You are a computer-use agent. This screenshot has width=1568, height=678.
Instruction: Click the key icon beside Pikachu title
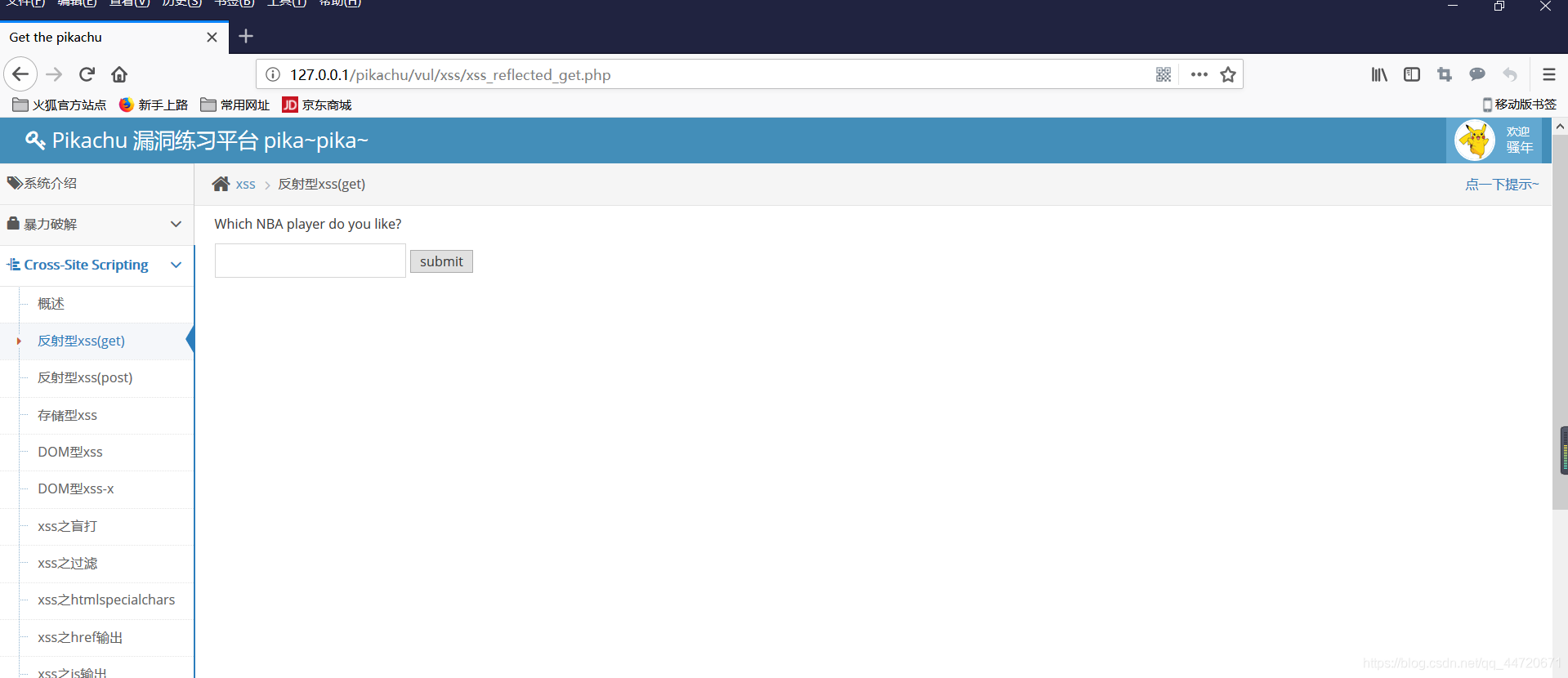click(35, 141)
